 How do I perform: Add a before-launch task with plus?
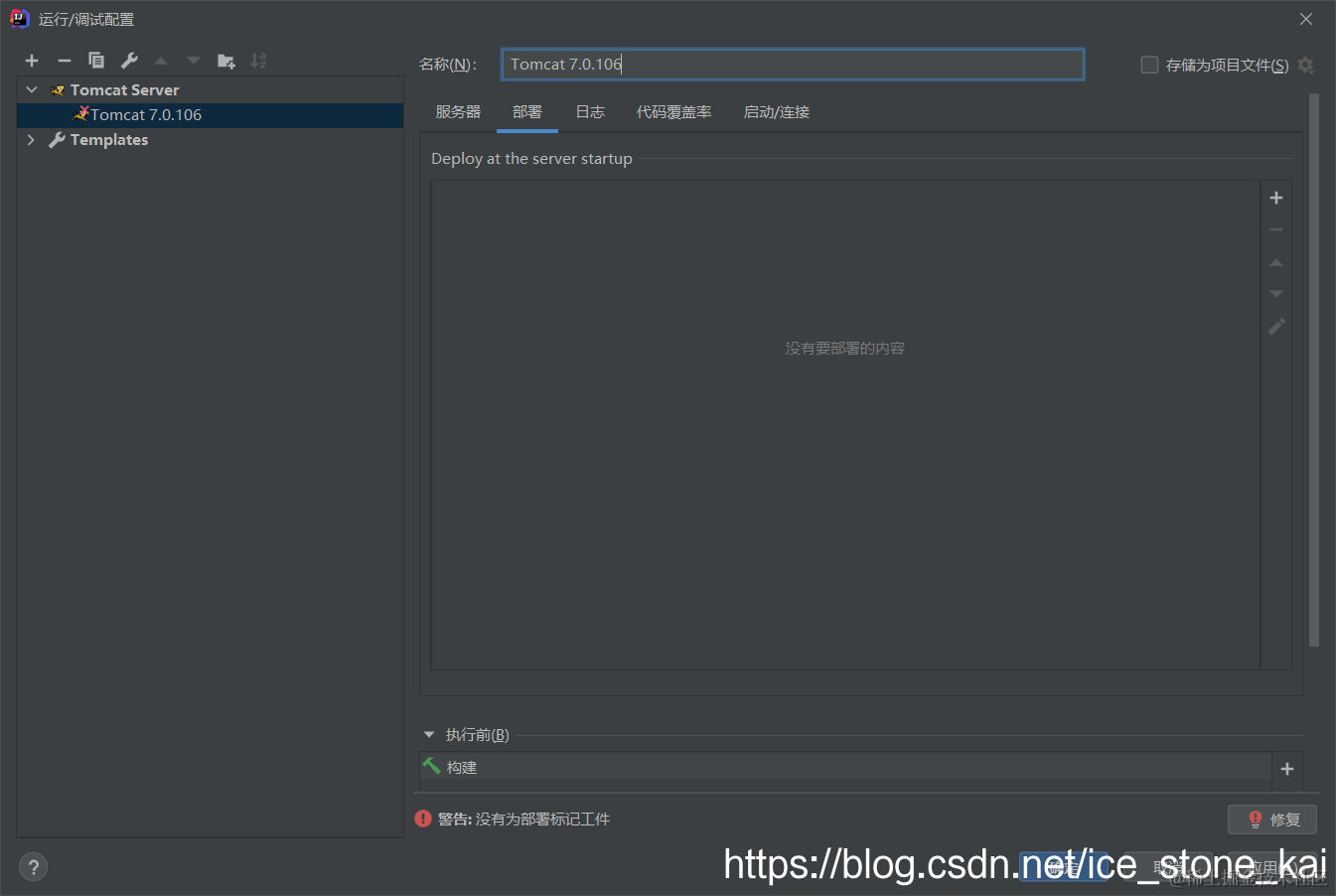pos(1287,769)
